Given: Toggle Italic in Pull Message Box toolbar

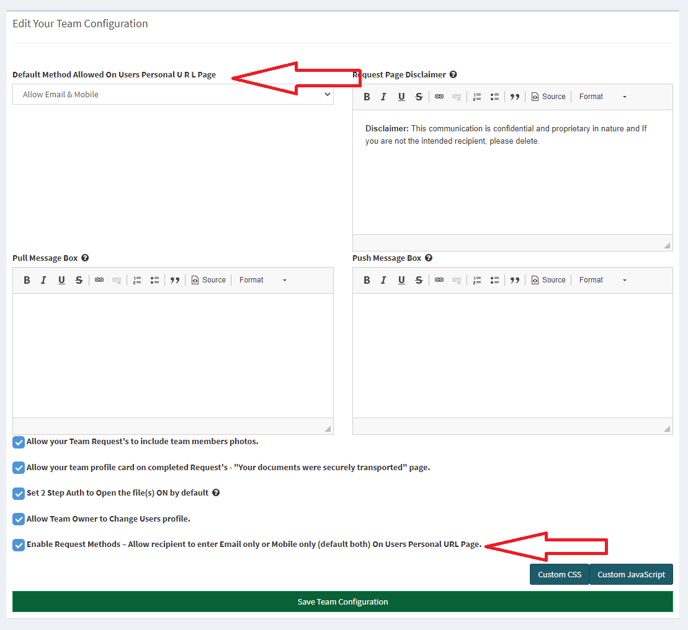Looking at the screenshot, I should click(44, 280).
